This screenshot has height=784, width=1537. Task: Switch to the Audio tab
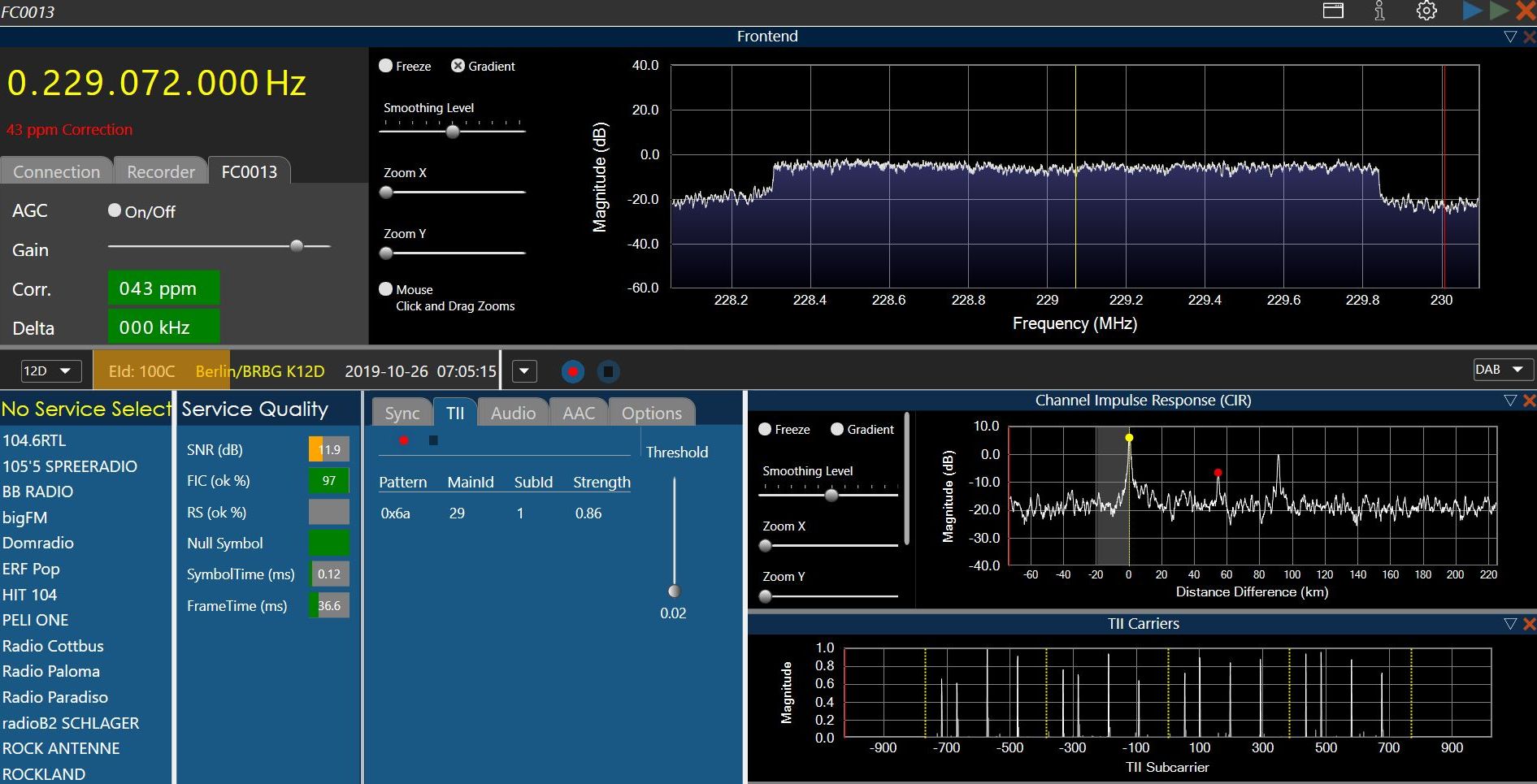(x=513, y=413)
